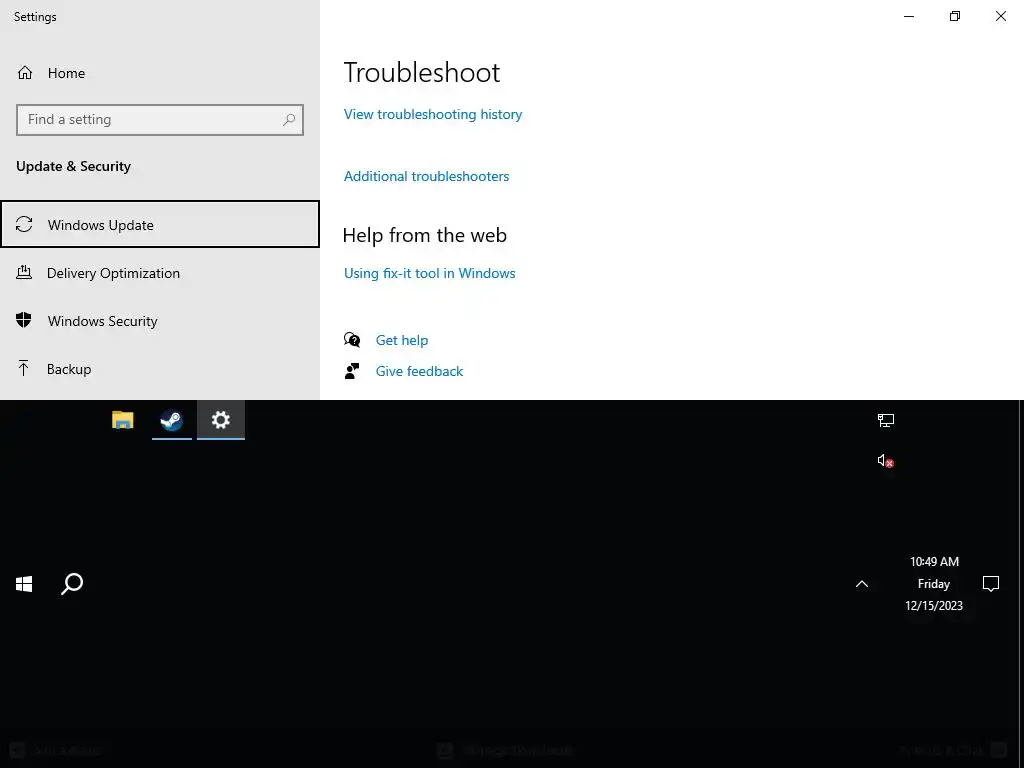Select Windows Update in the sidebar
The width and height of the screenshot is (1024, 768).
(160, 225)
